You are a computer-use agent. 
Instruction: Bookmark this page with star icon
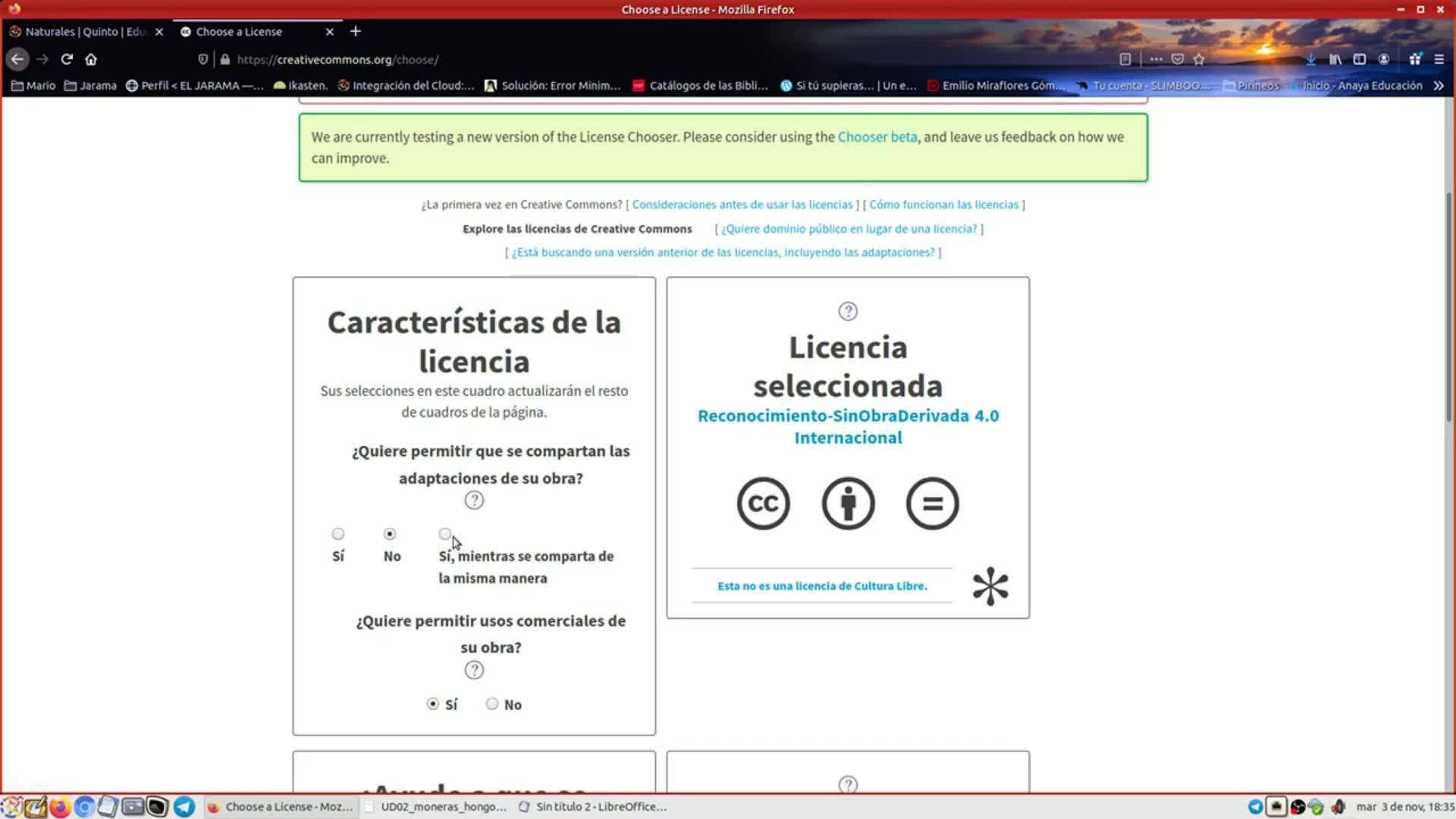[x=1199, y=59]
